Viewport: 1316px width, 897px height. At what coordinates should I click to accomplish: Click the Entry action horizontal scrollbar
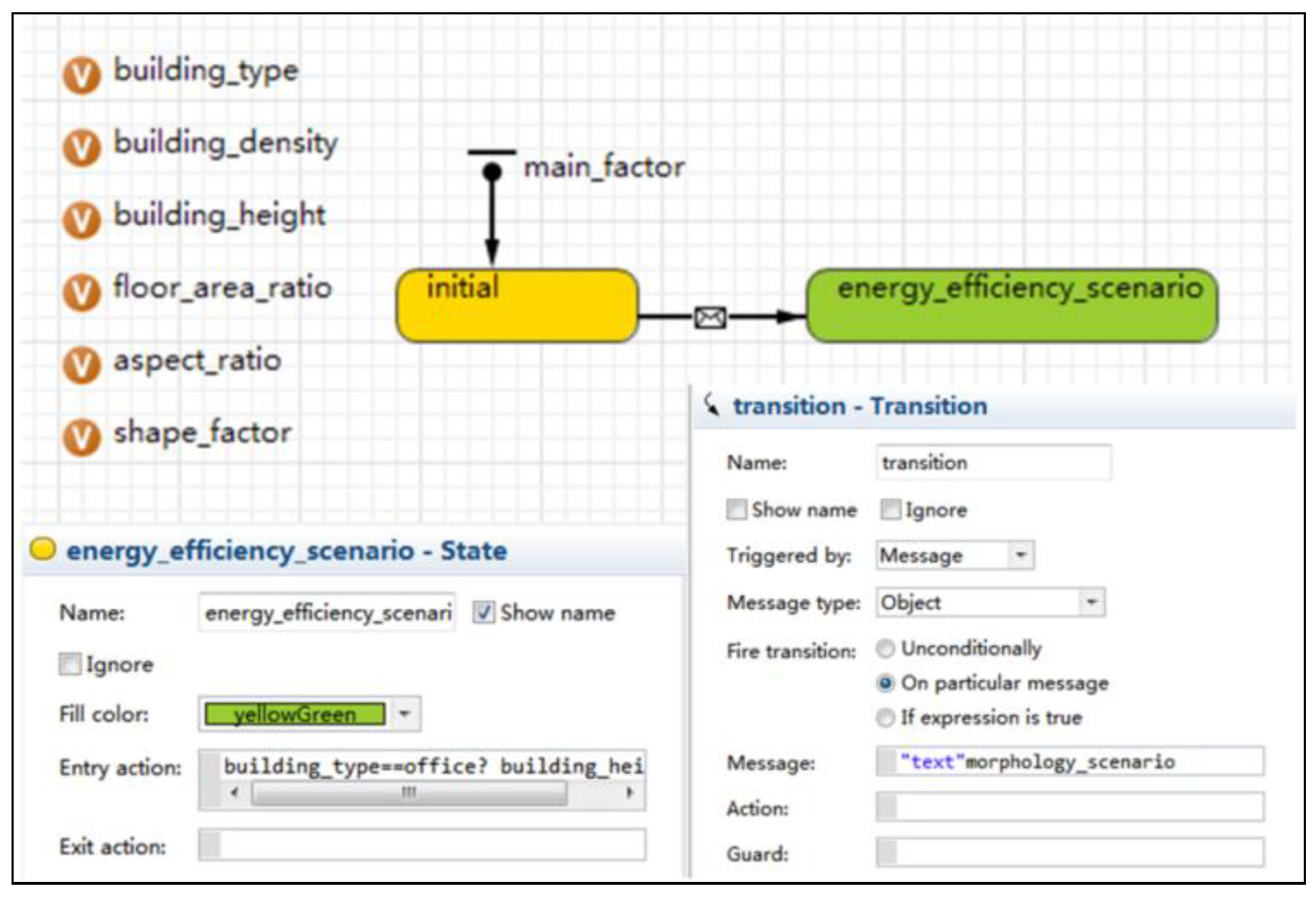pos(409,793)
